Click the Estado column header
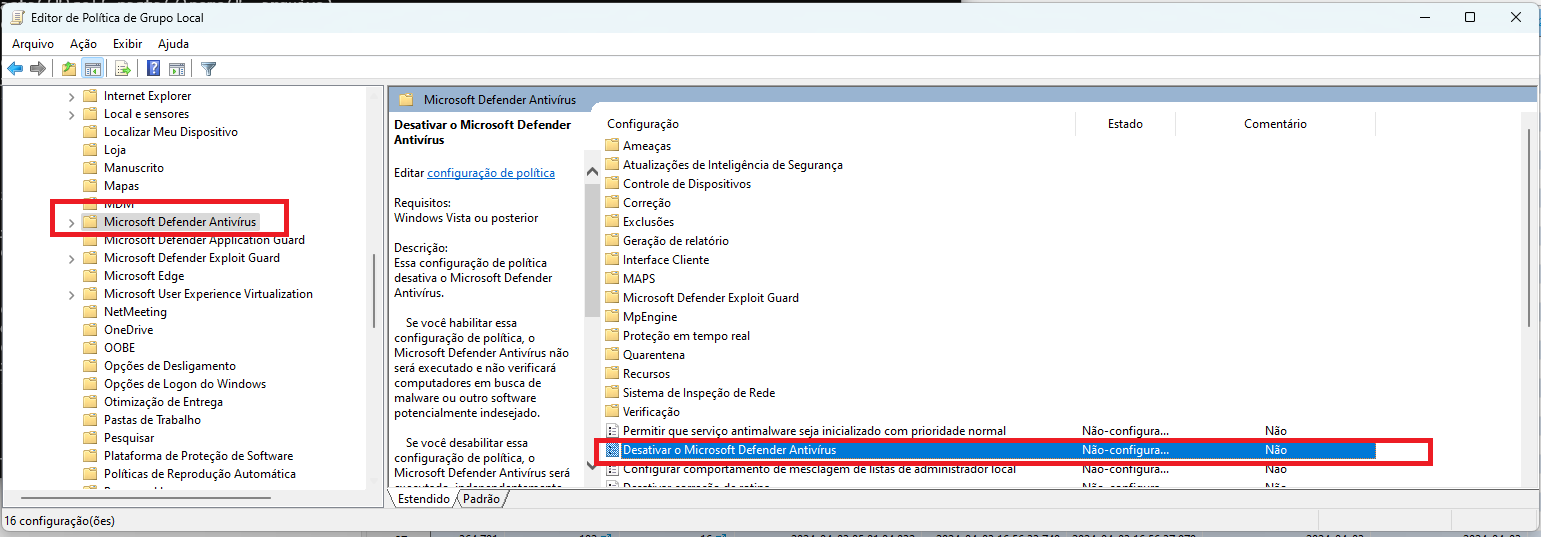The height and width of the screenshot is (537, 1541). 1125,124
